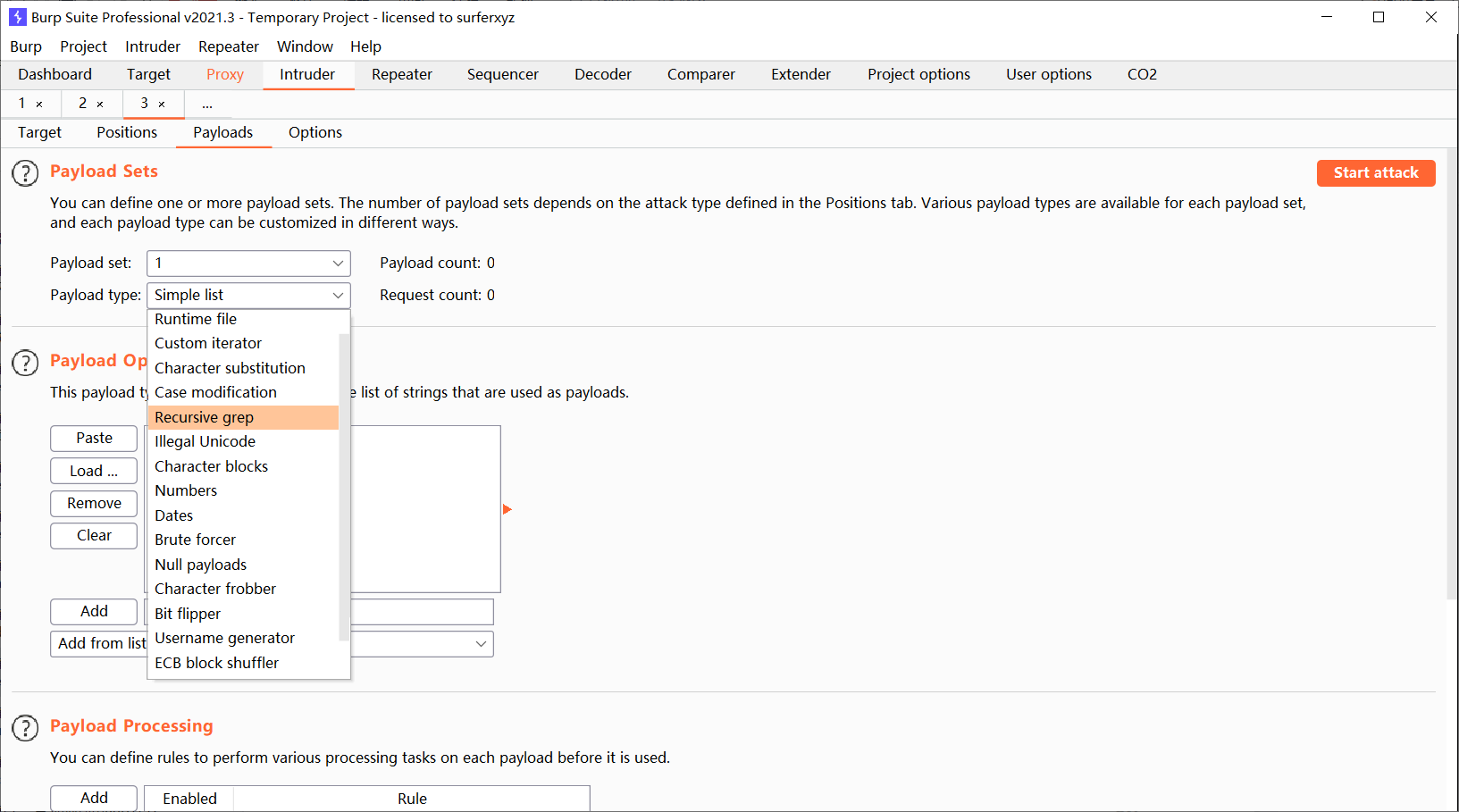
Task: Open the CO2 extension tab
Action: [1142, 75]
